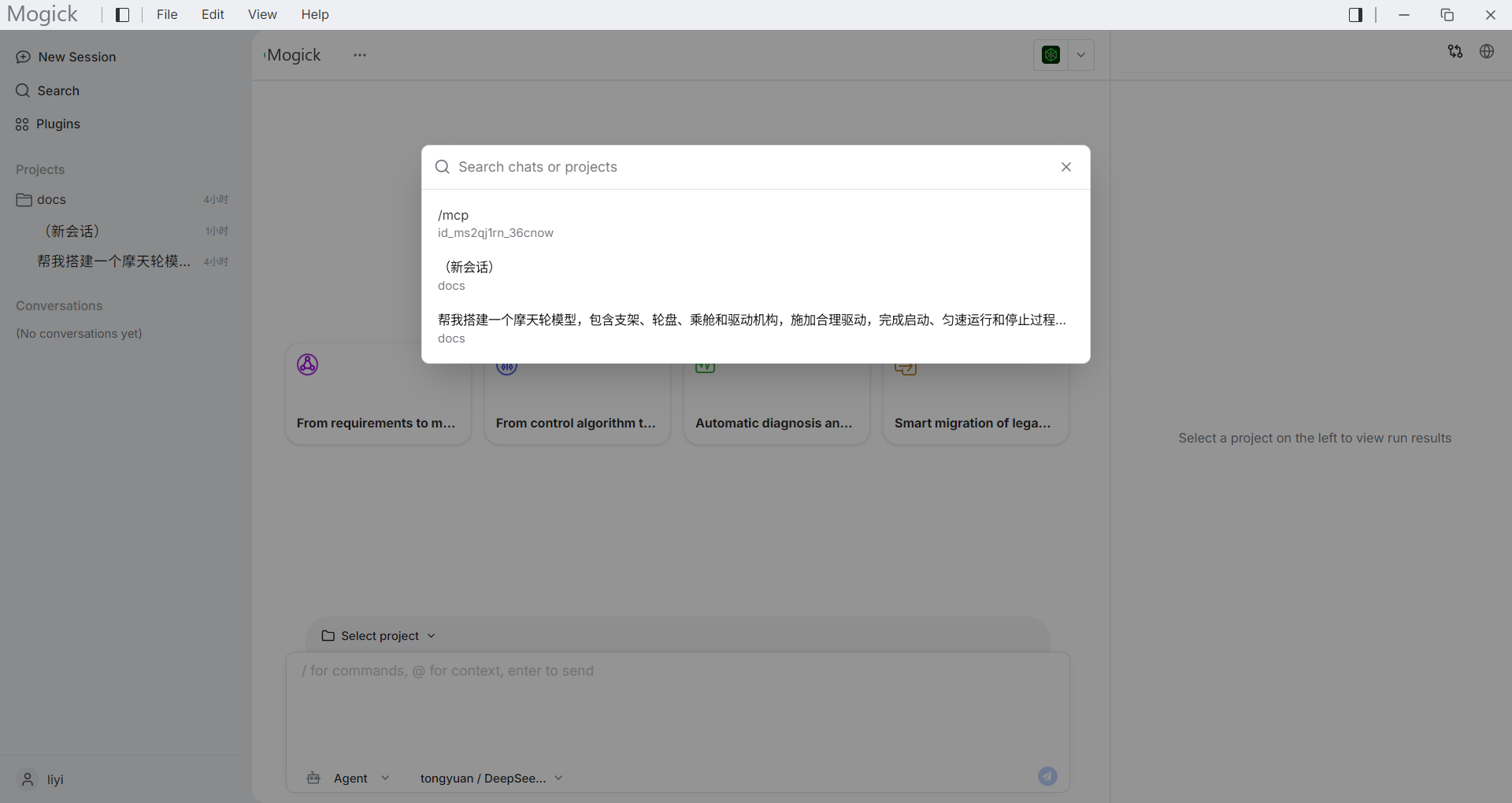This screenshot has height=803, width=1512.
Task: Start a New Session
Action: 76,57
